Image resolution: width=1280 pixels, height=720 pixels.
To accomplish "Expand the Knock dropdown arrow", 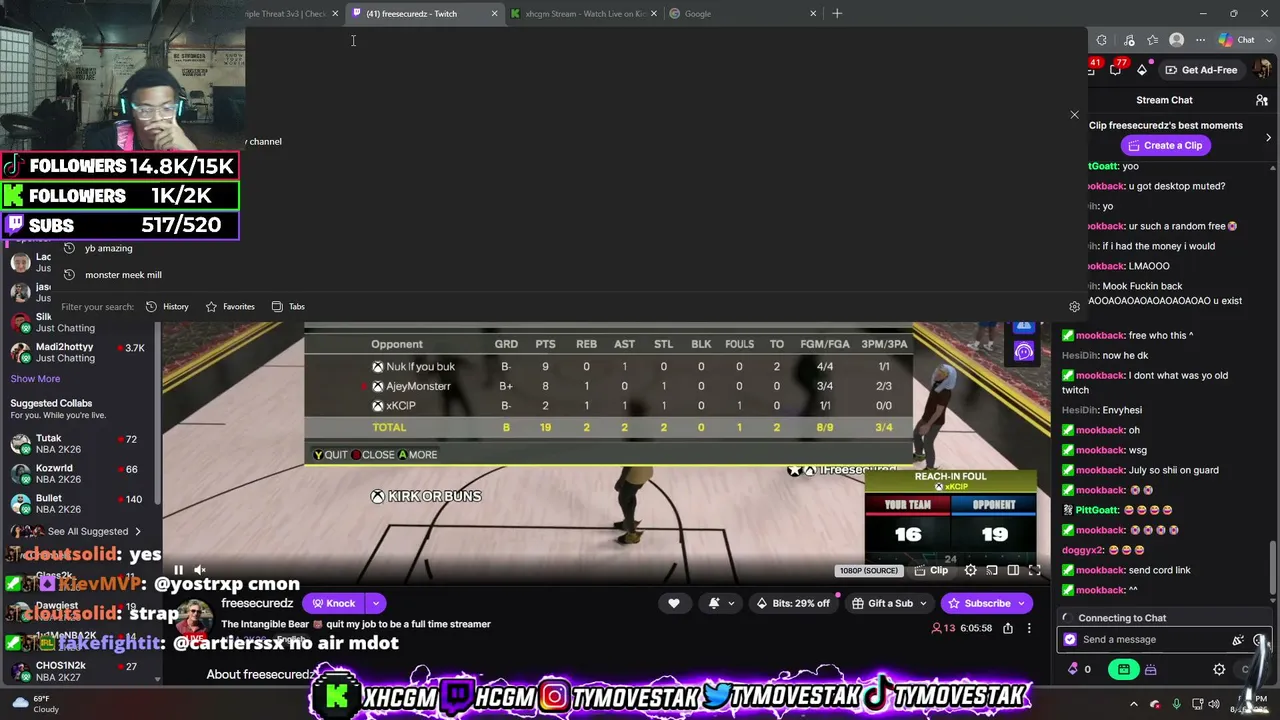I will 376,603.
